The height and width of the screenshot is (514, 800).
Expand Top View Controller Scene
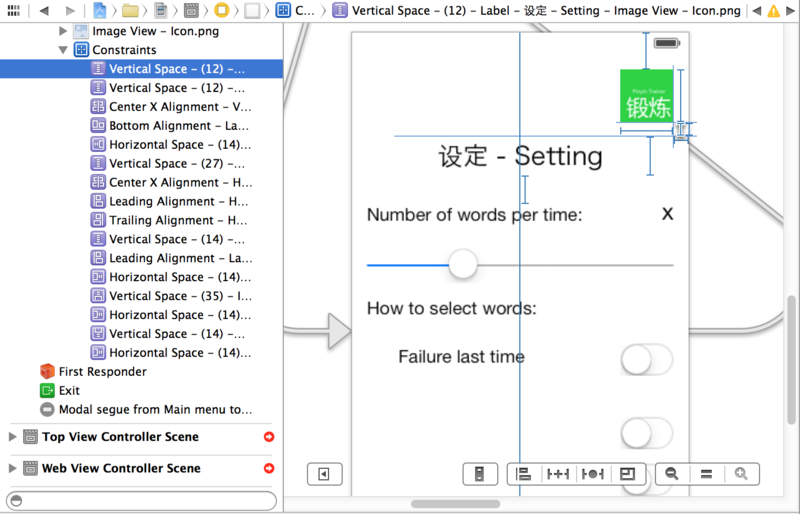12,437
